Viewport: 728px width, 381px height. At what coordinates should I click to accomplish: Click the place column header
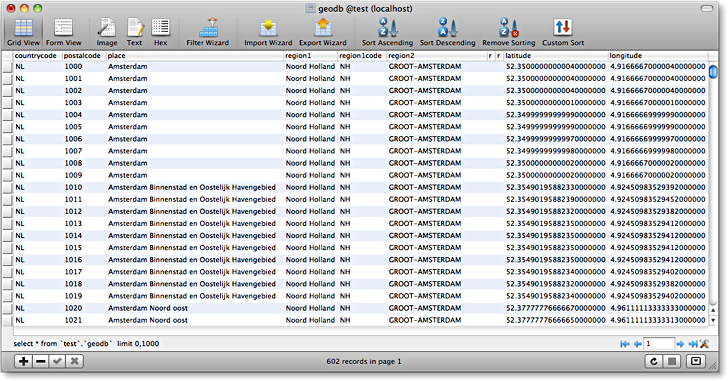pos(195,56)
